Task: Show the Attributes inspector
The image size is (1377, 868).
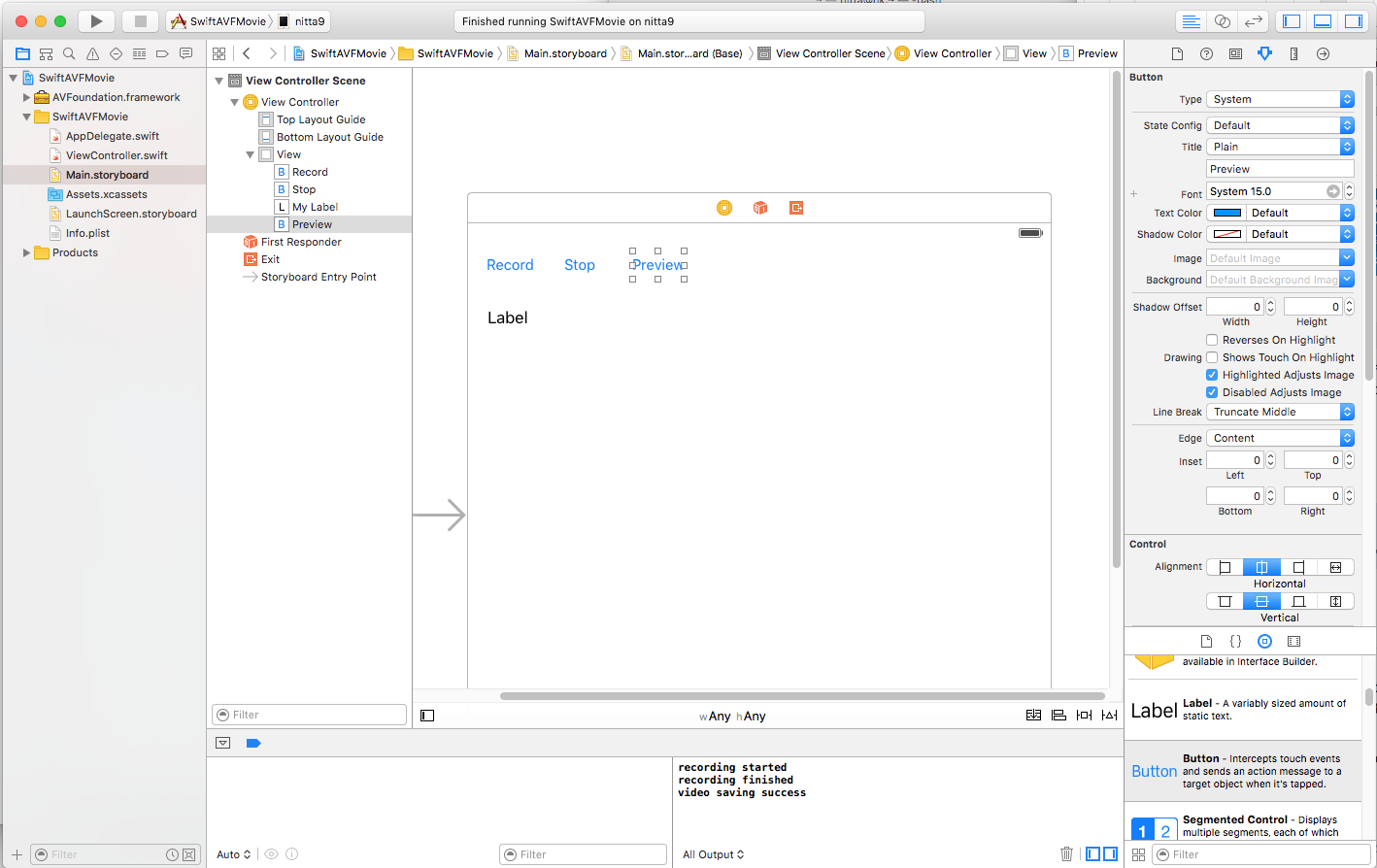Action: (x=1264, y=54)
